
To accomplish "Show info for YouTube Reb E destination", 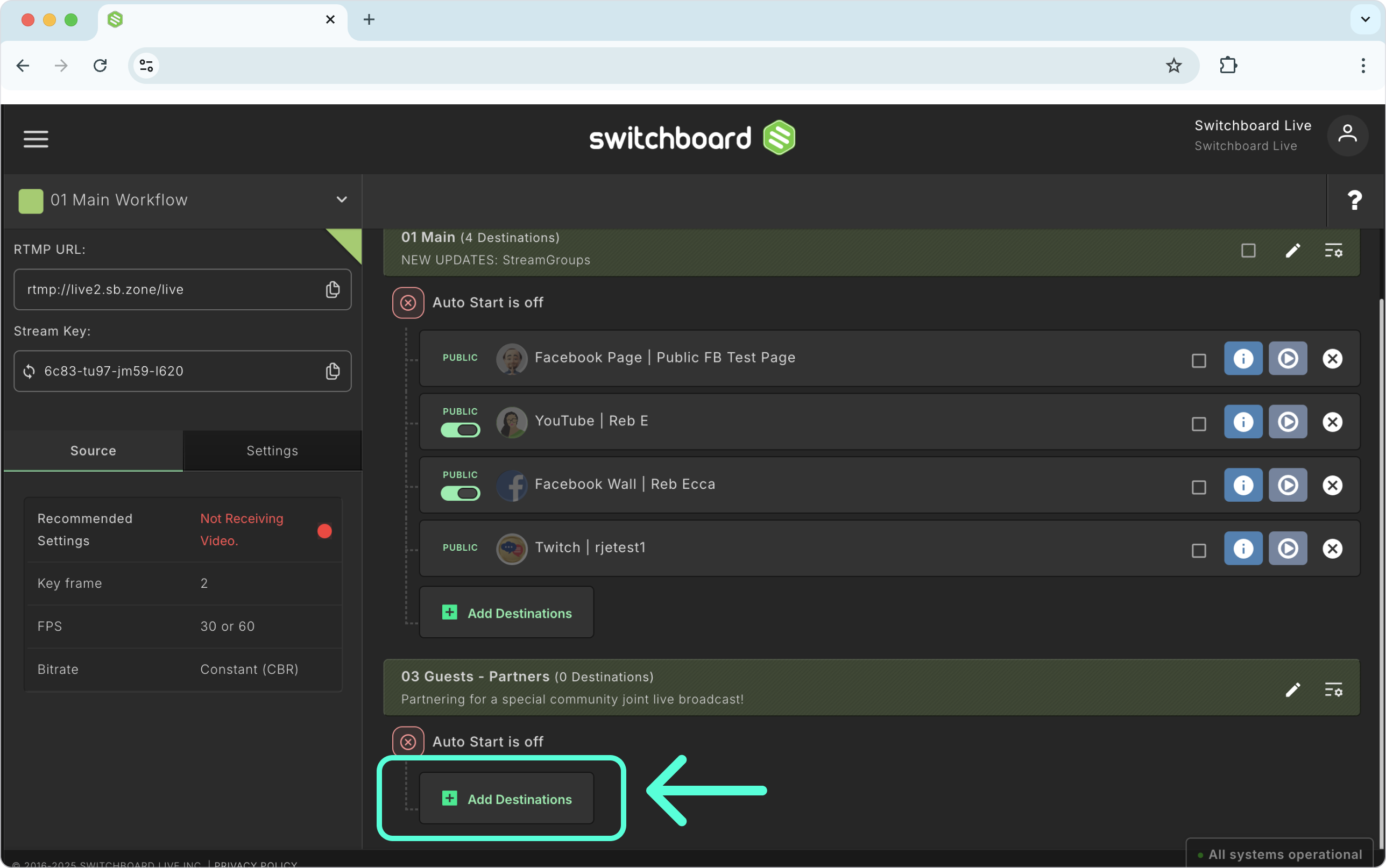I will (x=1243, y=422).
